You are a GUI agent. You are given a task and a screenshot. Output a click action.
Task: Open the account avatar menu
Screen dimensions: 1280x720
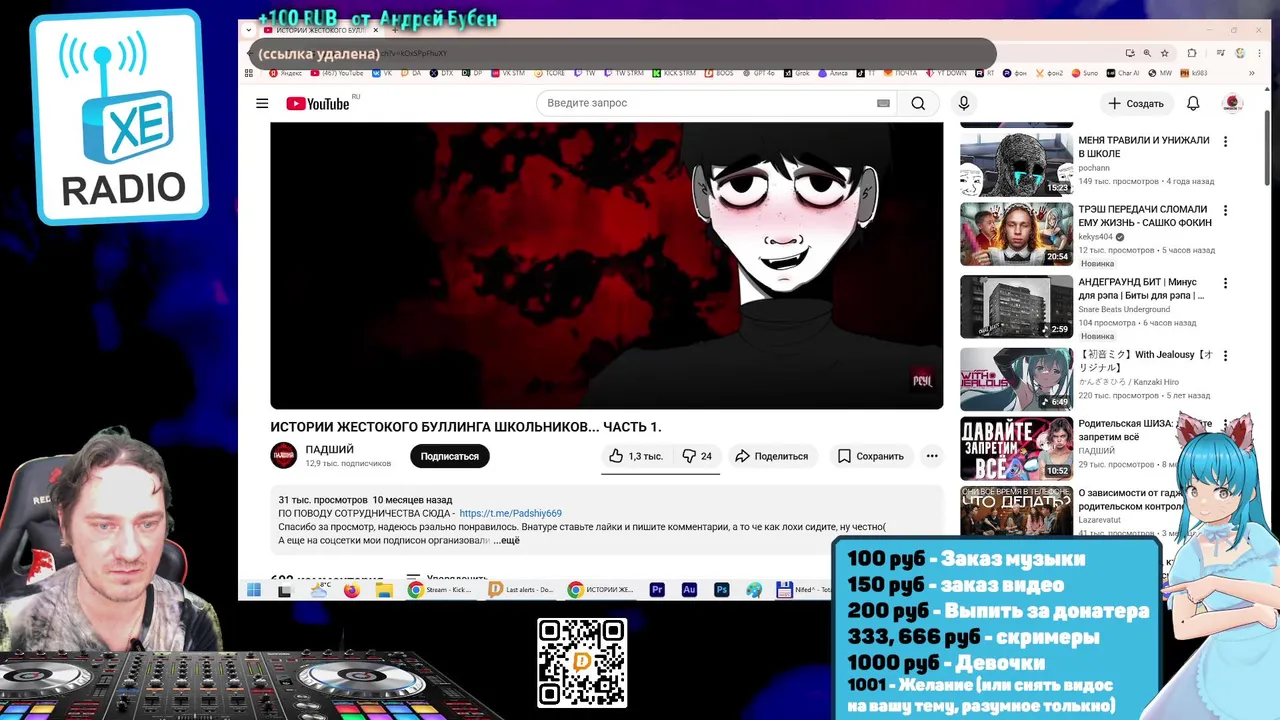click(x=1232, y=103)
